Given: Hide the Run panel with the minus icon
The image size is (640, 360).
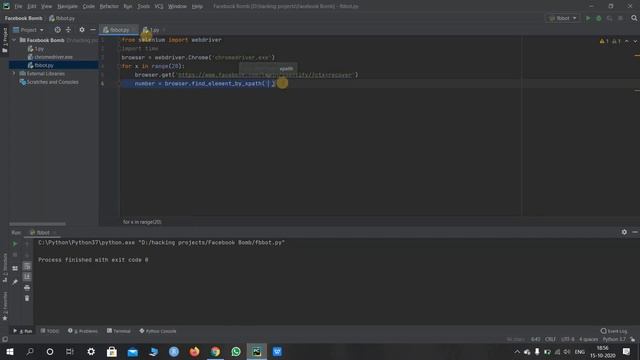Looking at the screenshot, I should point(635,232).
